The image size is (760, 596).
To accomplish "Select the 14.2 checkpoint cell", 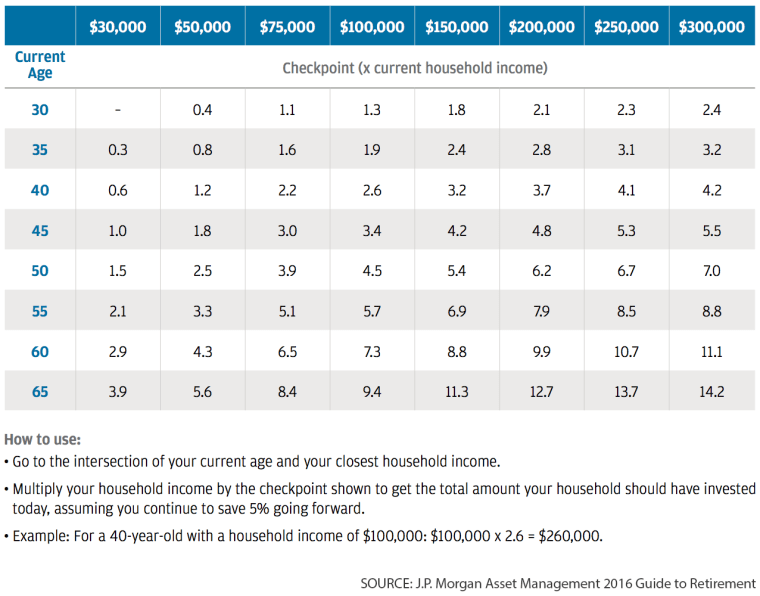I will click(x=711, y=392).
